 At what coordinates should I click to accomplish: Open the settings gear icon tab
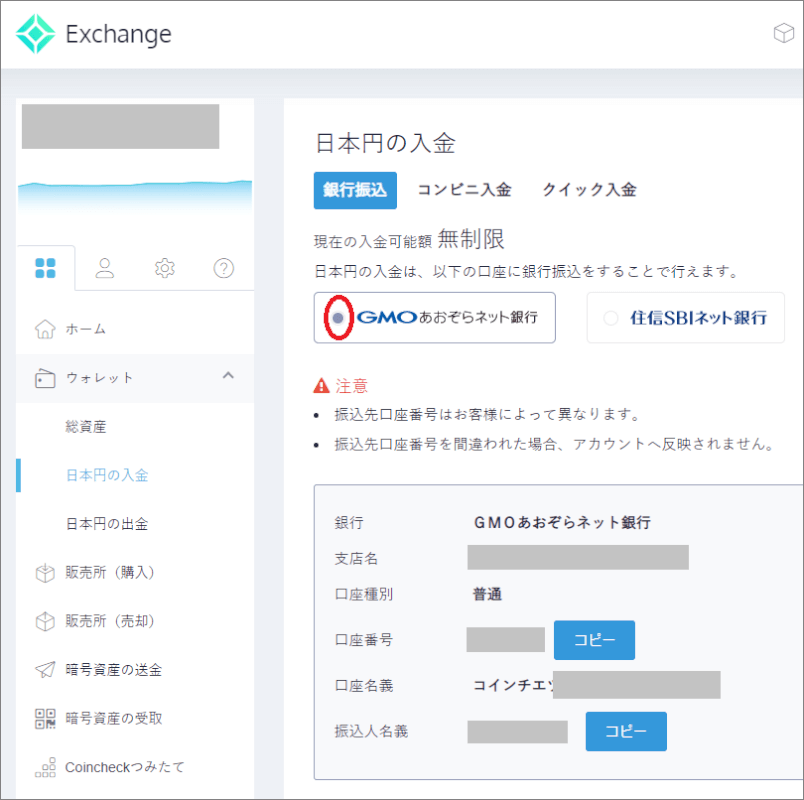pyautogui.click(x=165, y=268)
